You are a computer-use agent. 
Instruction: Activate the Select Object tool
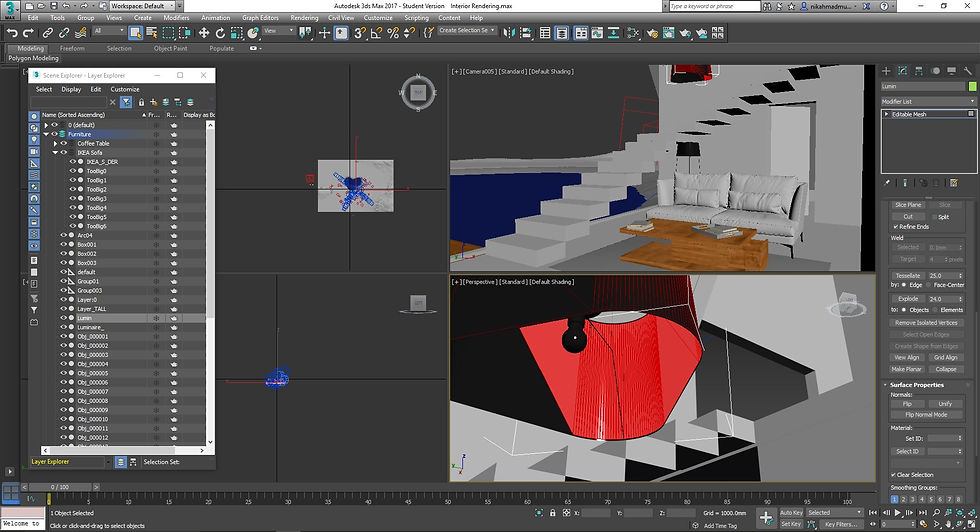coord(135,33)
